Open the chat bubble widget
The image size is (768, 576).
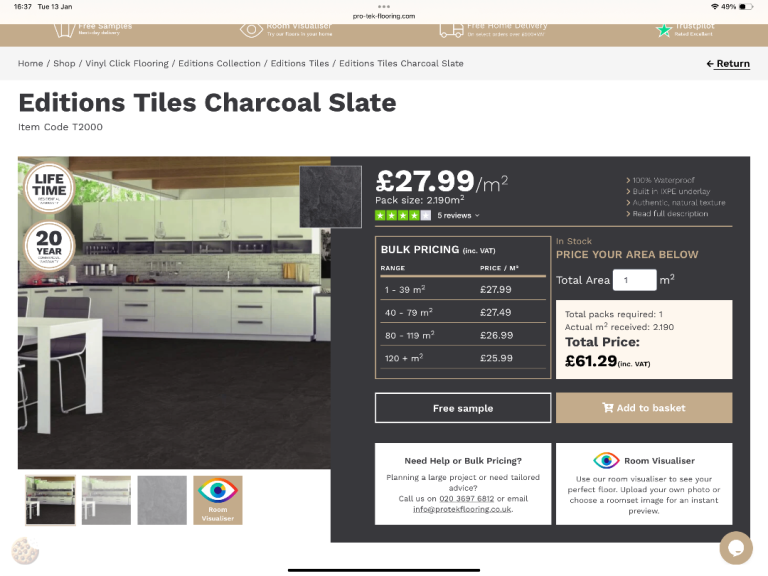click(x=736, y=548)
